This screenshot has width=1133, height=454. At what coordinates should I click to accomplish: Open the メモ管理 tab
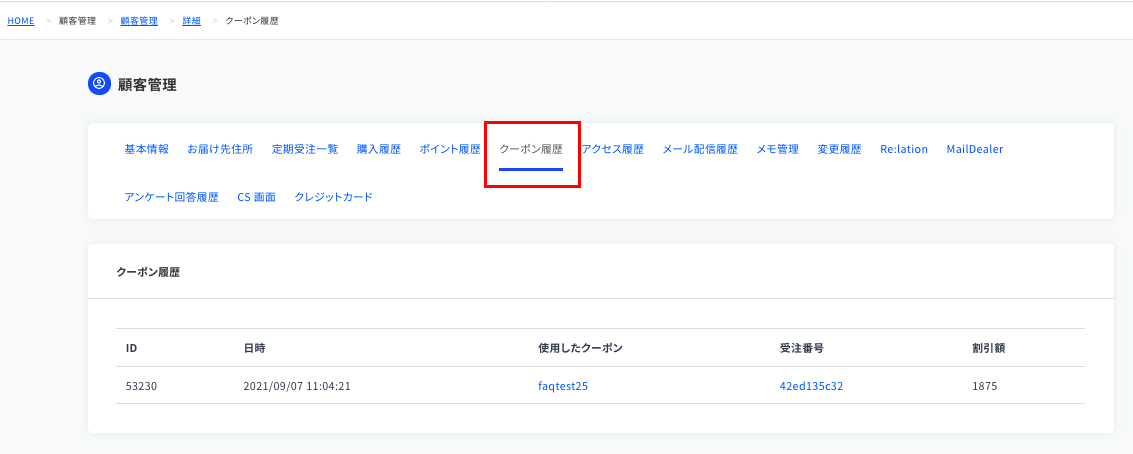777,150
